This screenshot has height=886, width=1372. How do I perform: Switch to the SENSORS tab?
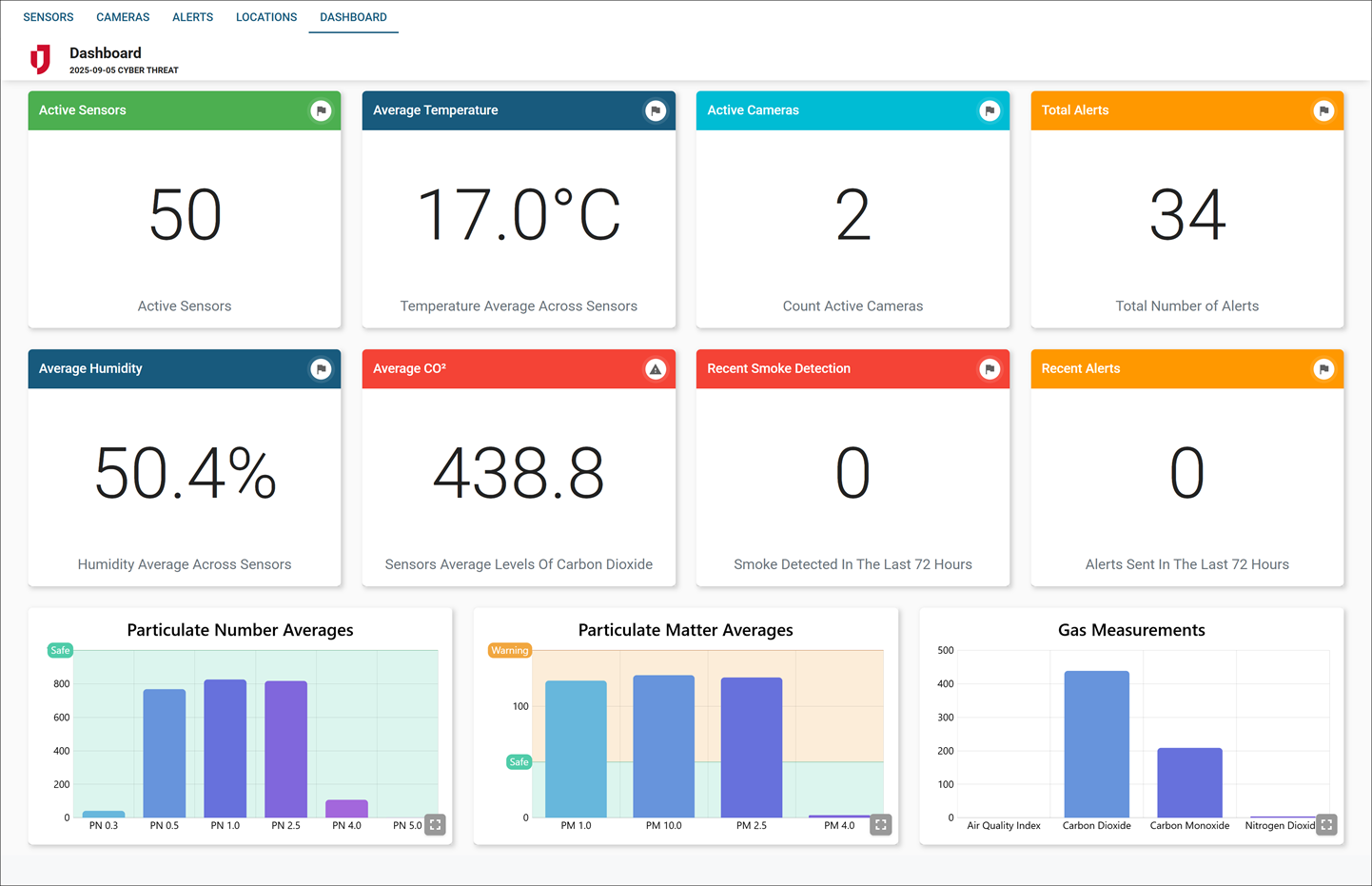(48, 16)
